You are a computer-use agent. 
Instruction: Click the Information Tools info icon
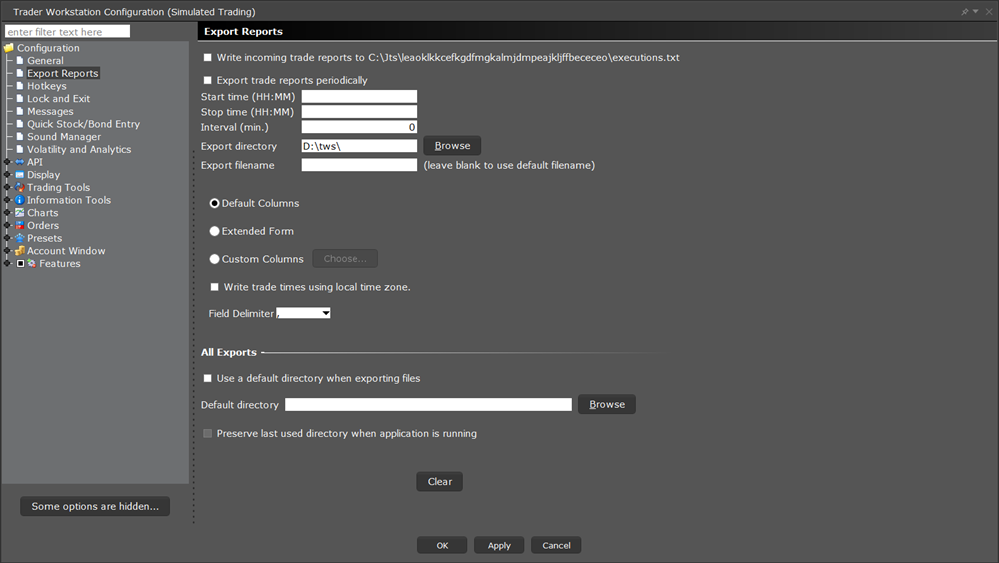tap(20, 200)
